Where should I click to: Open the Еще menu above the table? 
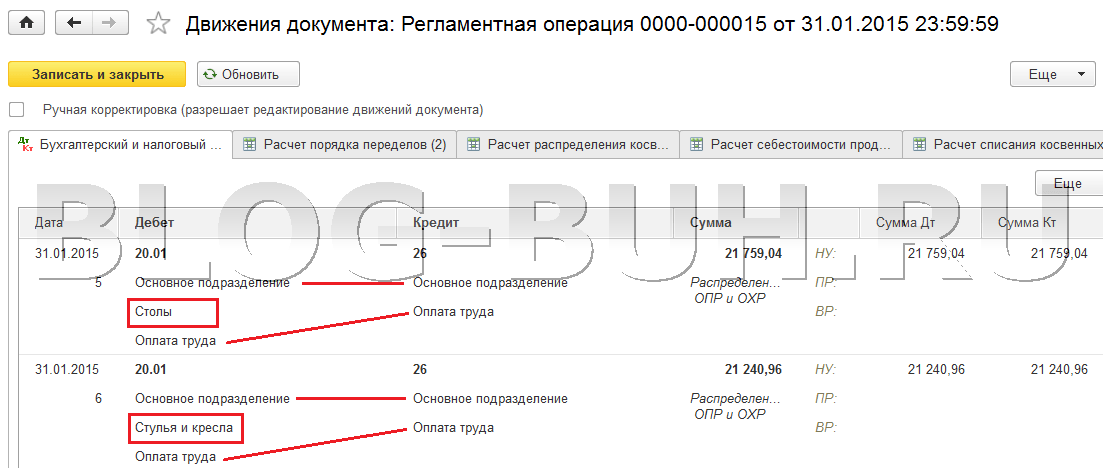[1068, 183]
